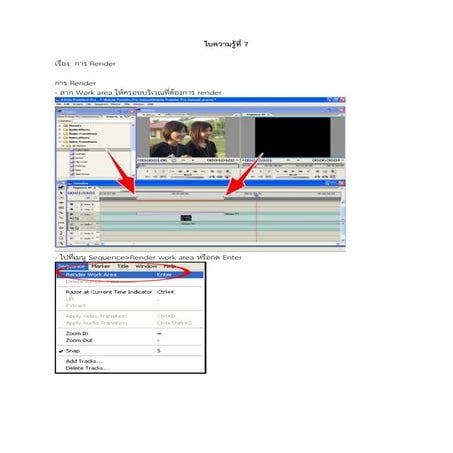Expand the Presets folder in Effects
Image resolution: width=453 pixels, height=453 pixels.
pyautogui.click(x=60, y=126)
